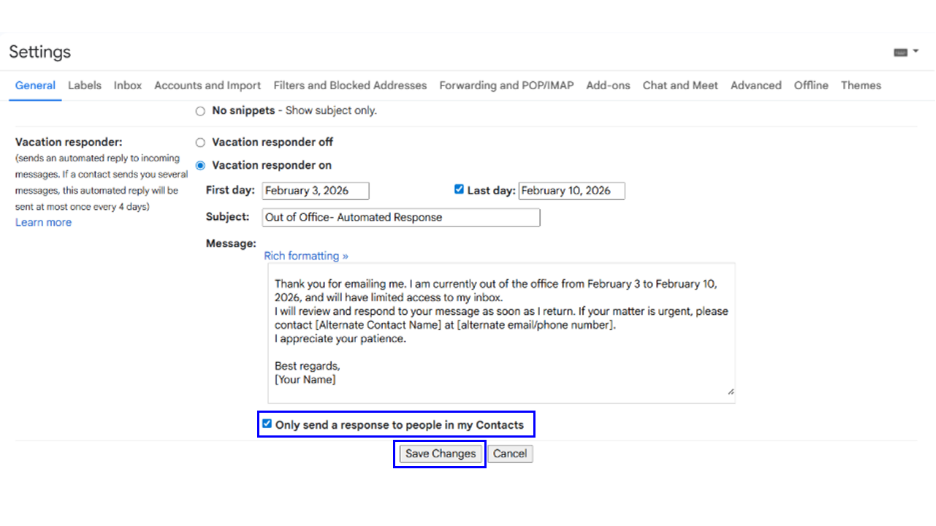936x526 pixels.
Task: Select Vacation responder on option
Action: pos(201,166)
